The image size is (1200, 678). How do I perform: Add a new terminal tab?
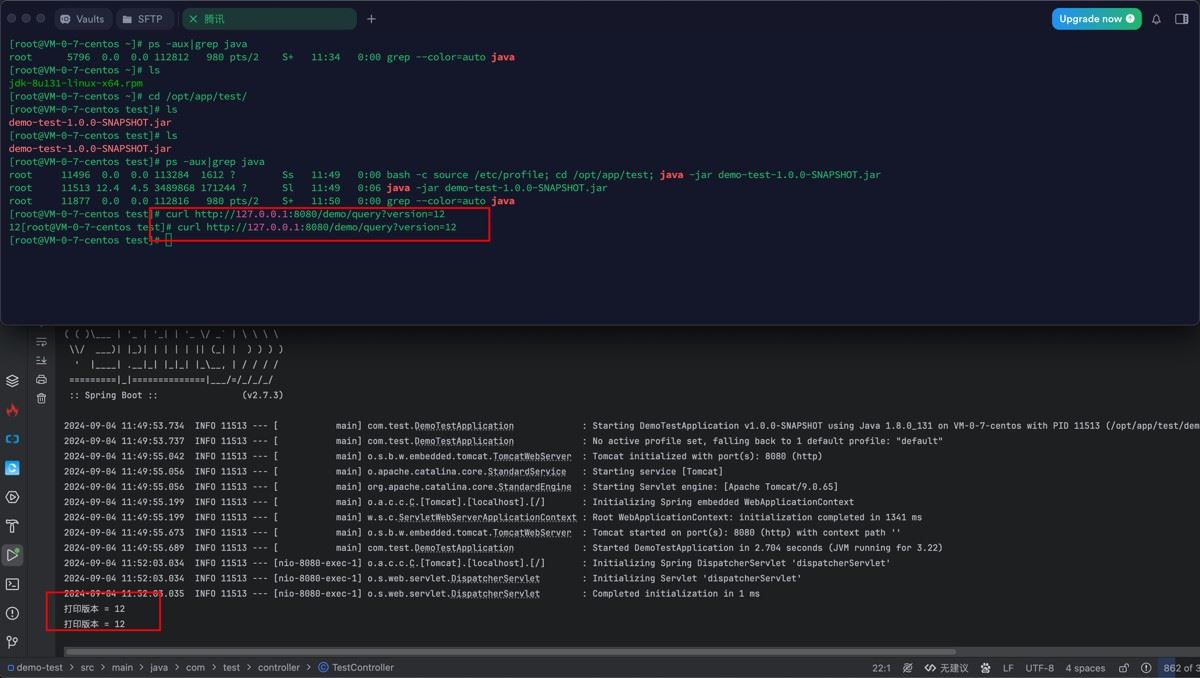371,19
